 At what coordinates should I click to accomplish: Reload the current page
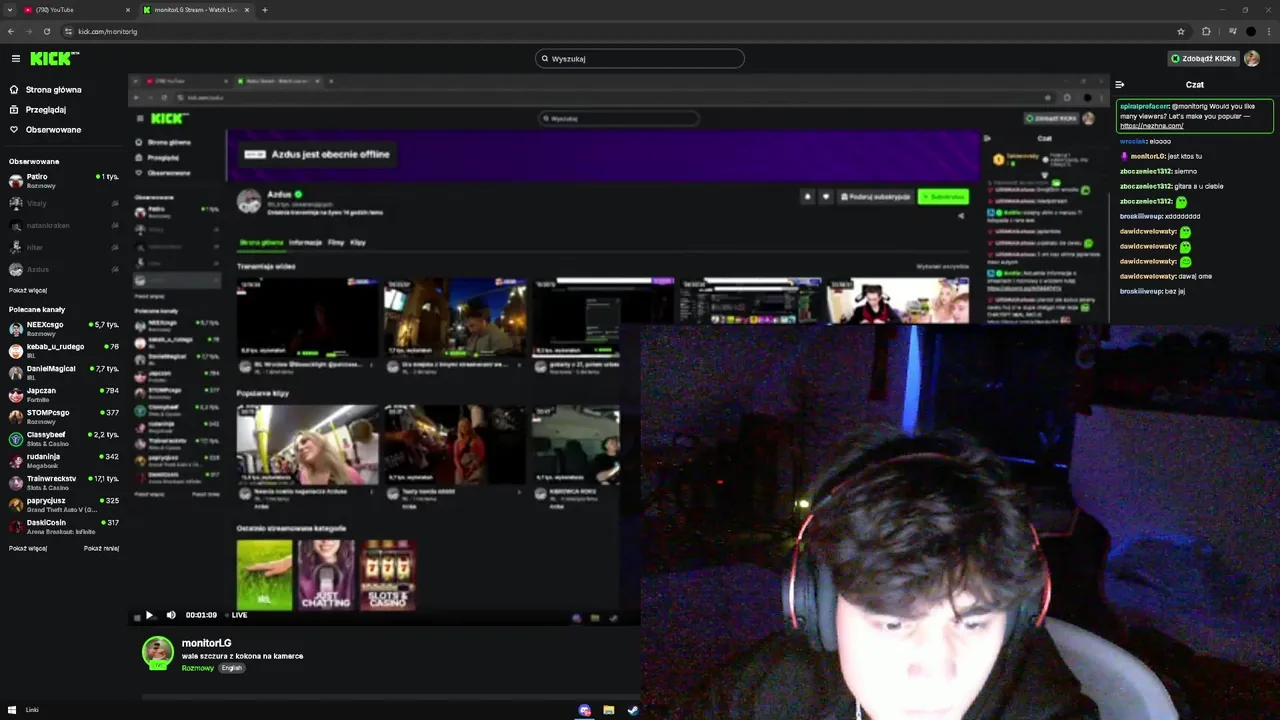click(46, 31)
